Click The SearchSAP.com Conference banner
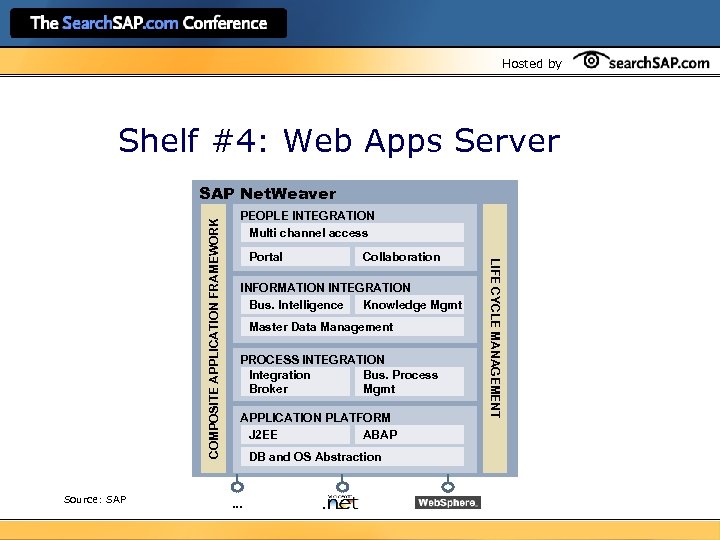 coord(148,23)
